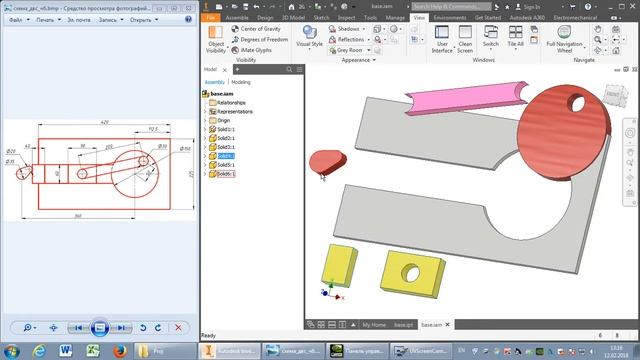Switch to the Assemble ribbon tab
640x360 pixels.
coord(237,18)
